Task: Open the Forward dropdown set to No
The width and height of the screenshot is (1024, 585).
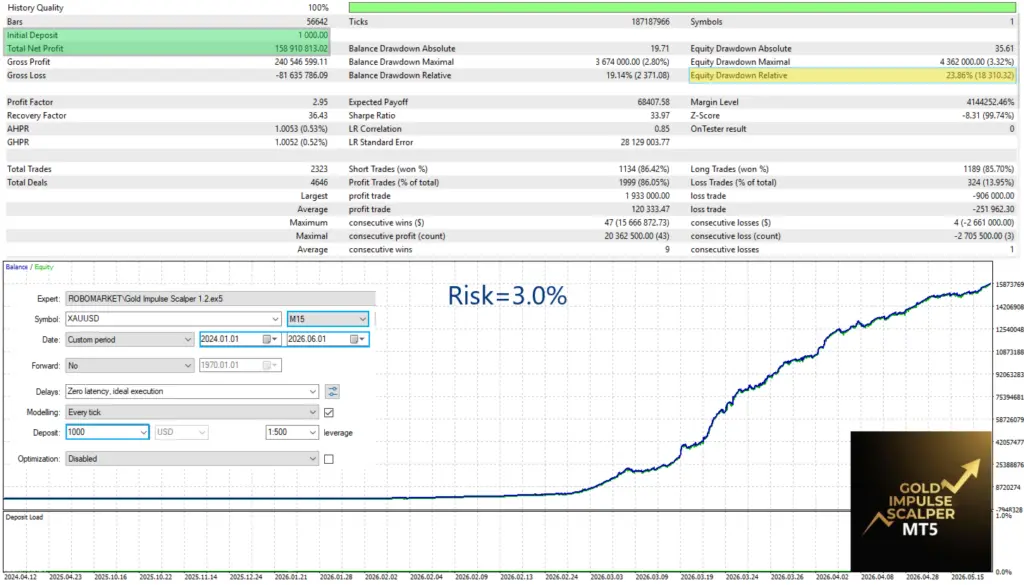Action: pyautogui.click(x=129, y=366)
